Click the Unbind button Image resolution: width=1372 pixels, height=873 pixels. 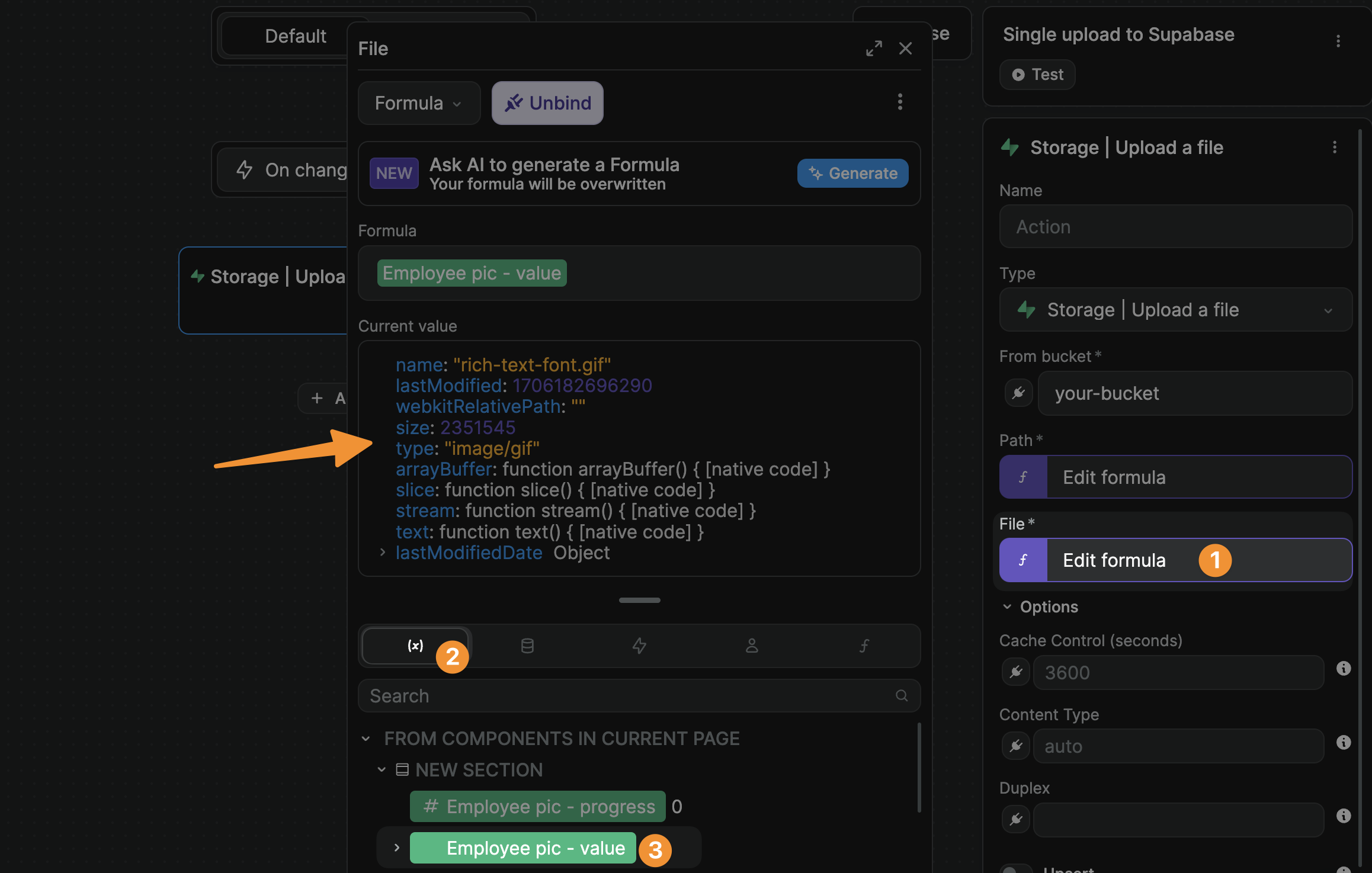click(x=547, y=103)
